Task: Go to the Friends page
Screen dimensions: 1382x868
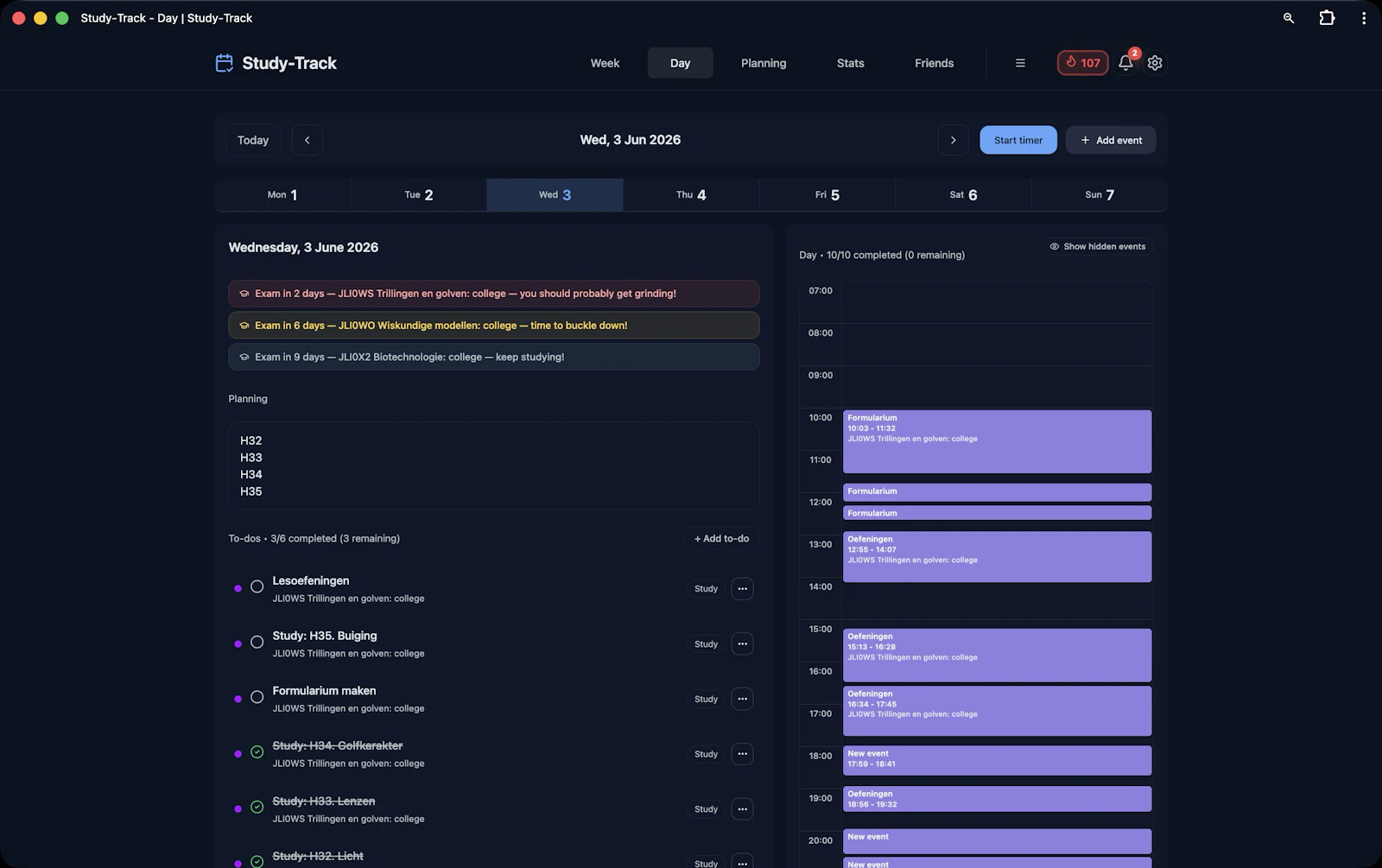Action: point(934,63)
